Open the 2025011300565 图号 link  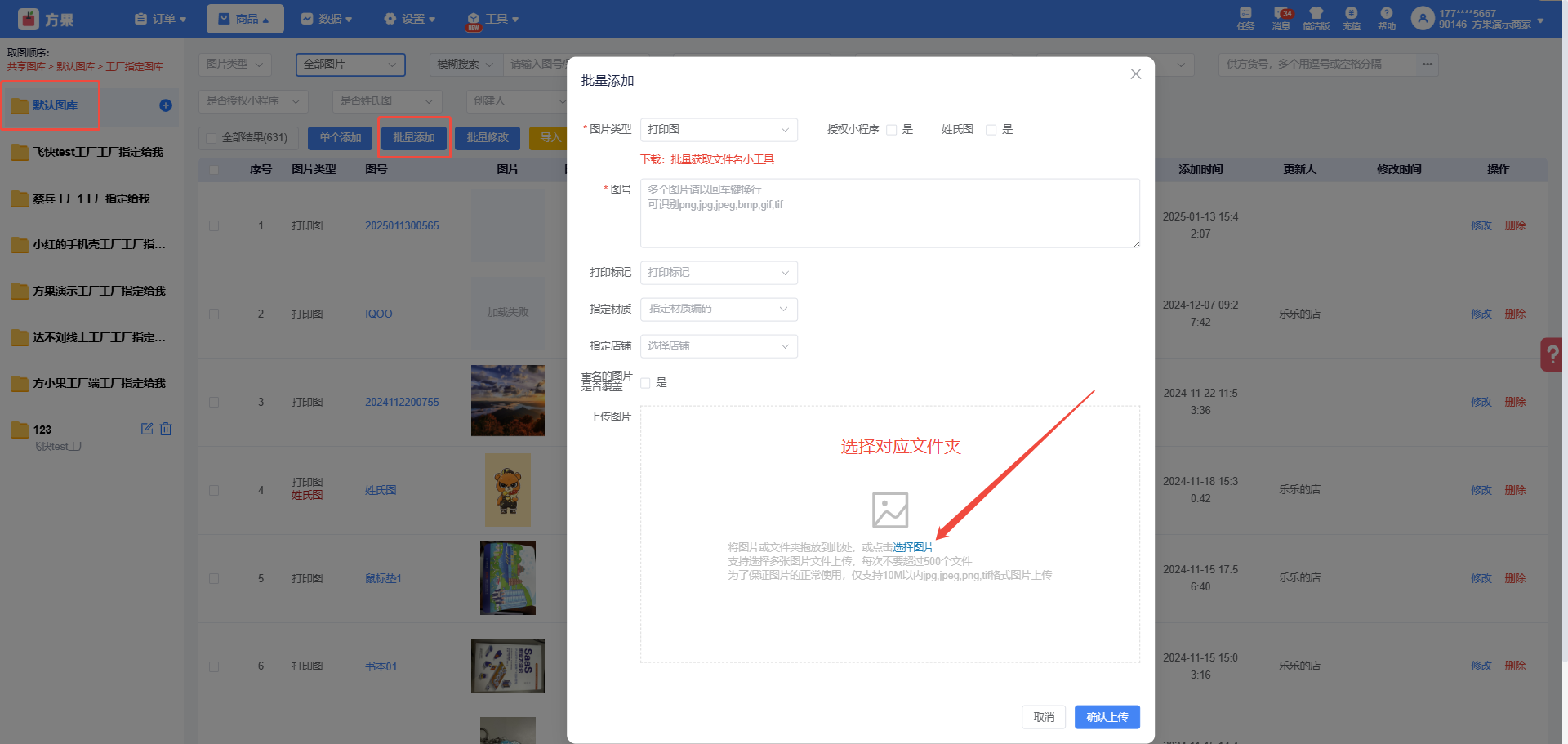(402, 225)
